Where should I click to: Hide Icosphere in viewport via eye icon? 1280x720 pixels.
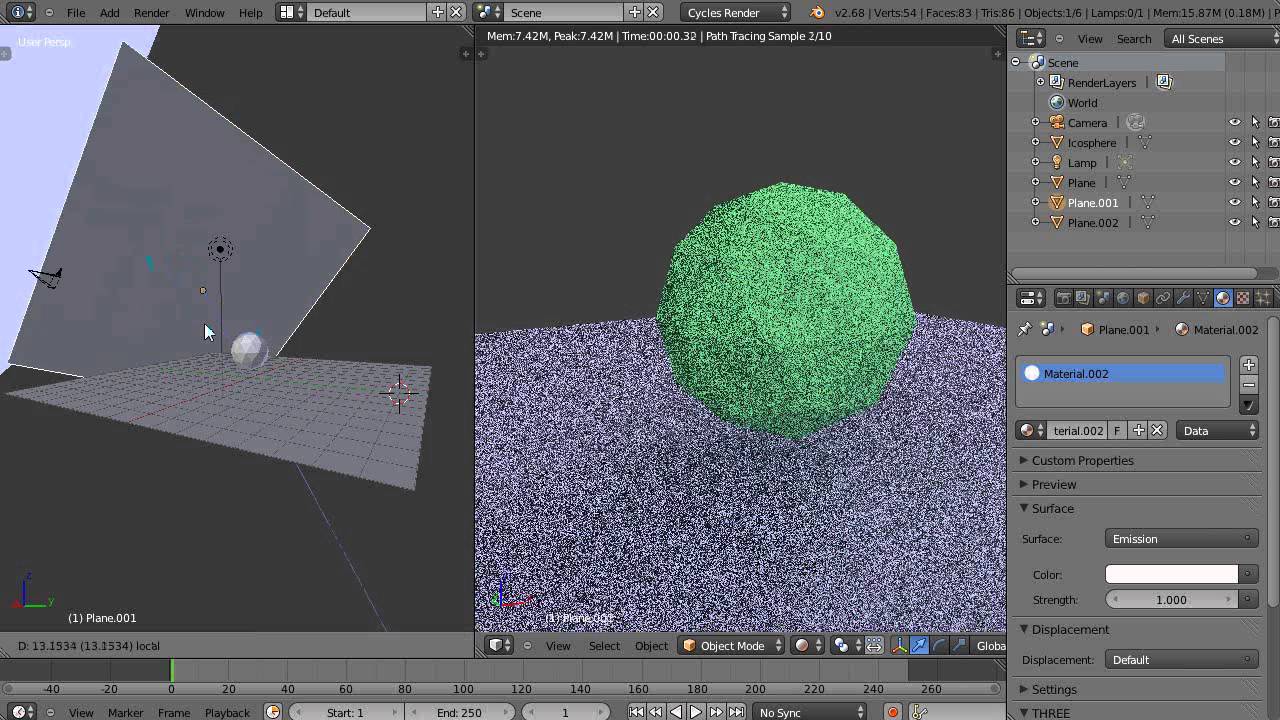1235,143
